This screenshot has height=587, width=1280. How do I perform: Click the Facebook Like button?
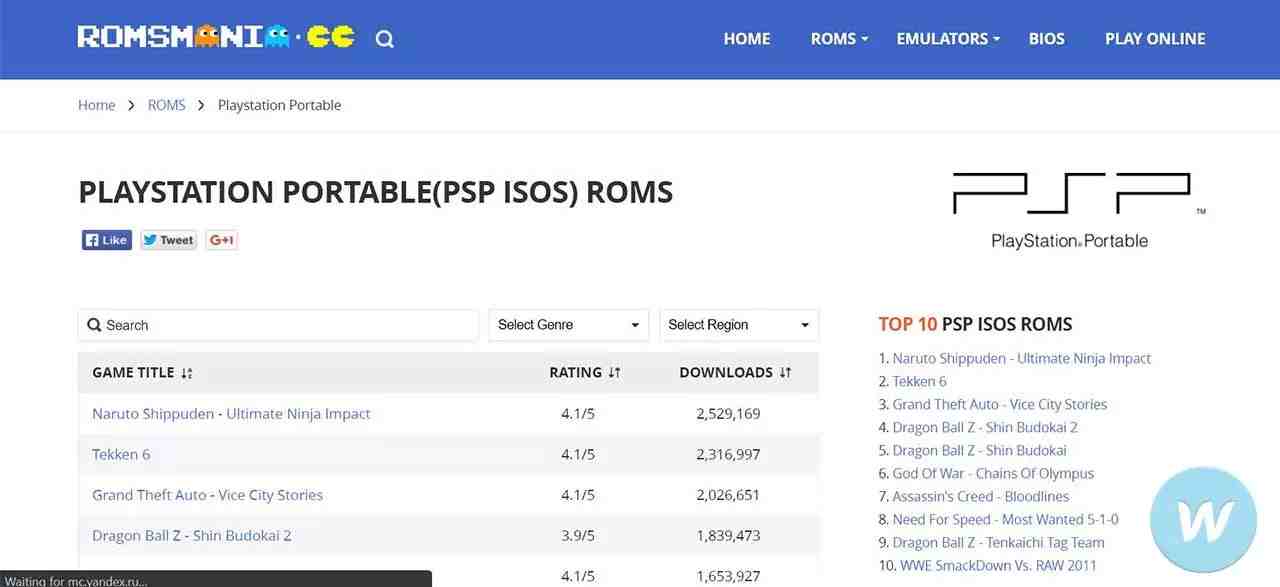tap(107, 240)
